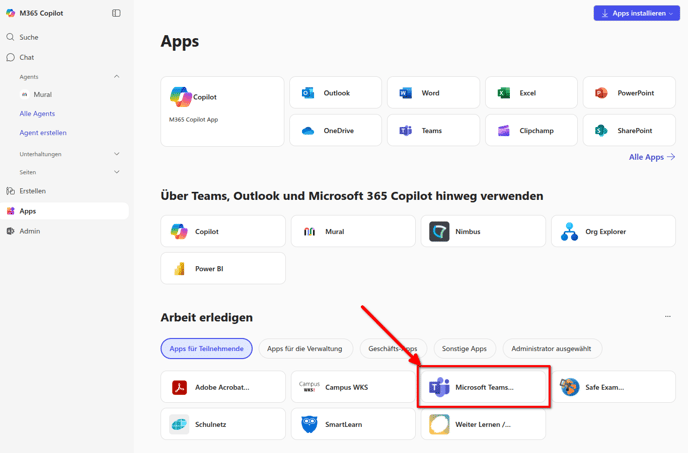This screenshot has width=688, height=453.
Task: Click the Agent erstellen link
Action: (43, 133)
